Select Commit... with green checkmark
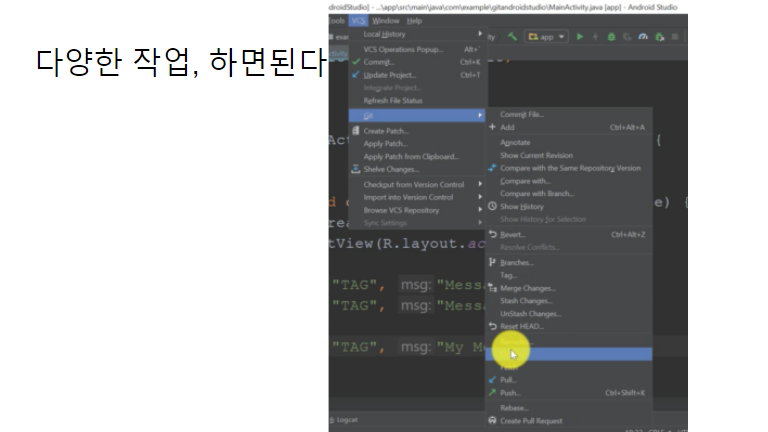This screenshot has height=432, width=768. (417, 62)
